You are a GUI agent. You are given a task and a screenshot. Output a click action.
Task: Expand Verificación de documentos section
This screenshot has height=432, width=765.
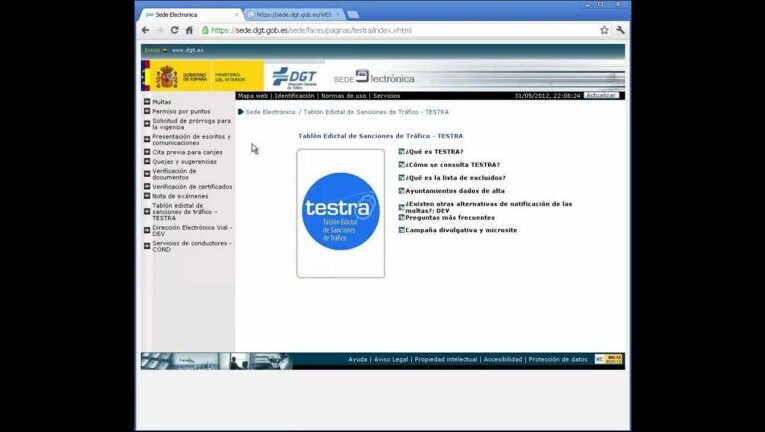point(147,174)
